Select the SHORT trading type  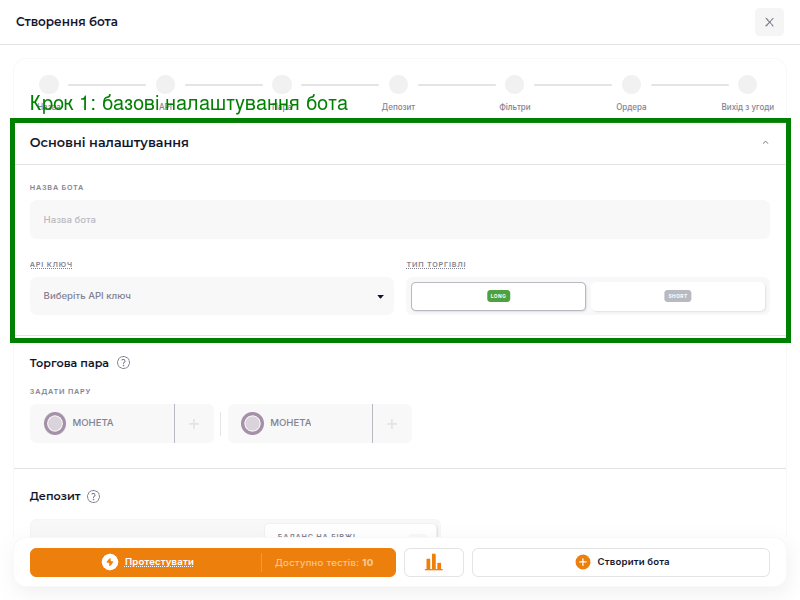(x=678, y=296)
